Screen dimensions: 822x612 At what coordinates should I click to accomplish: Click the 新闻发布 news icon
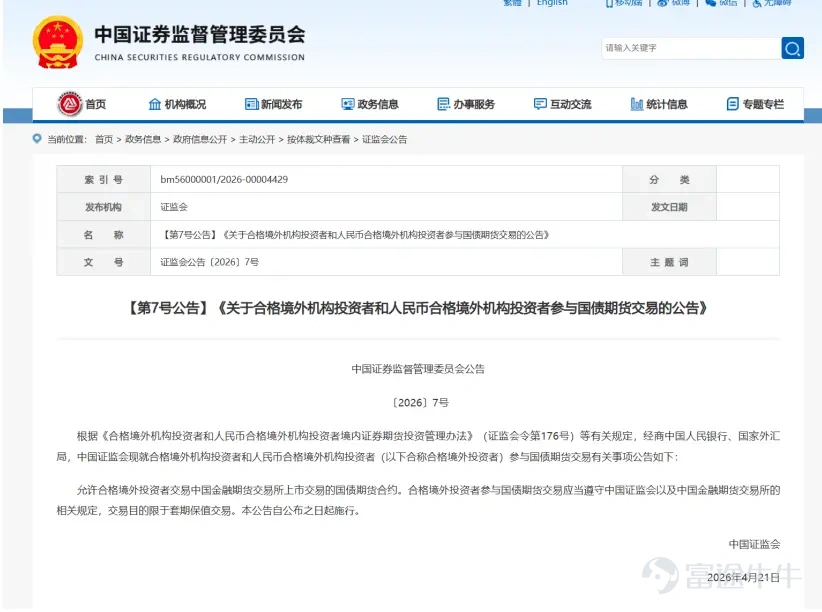tap(252, 104)
